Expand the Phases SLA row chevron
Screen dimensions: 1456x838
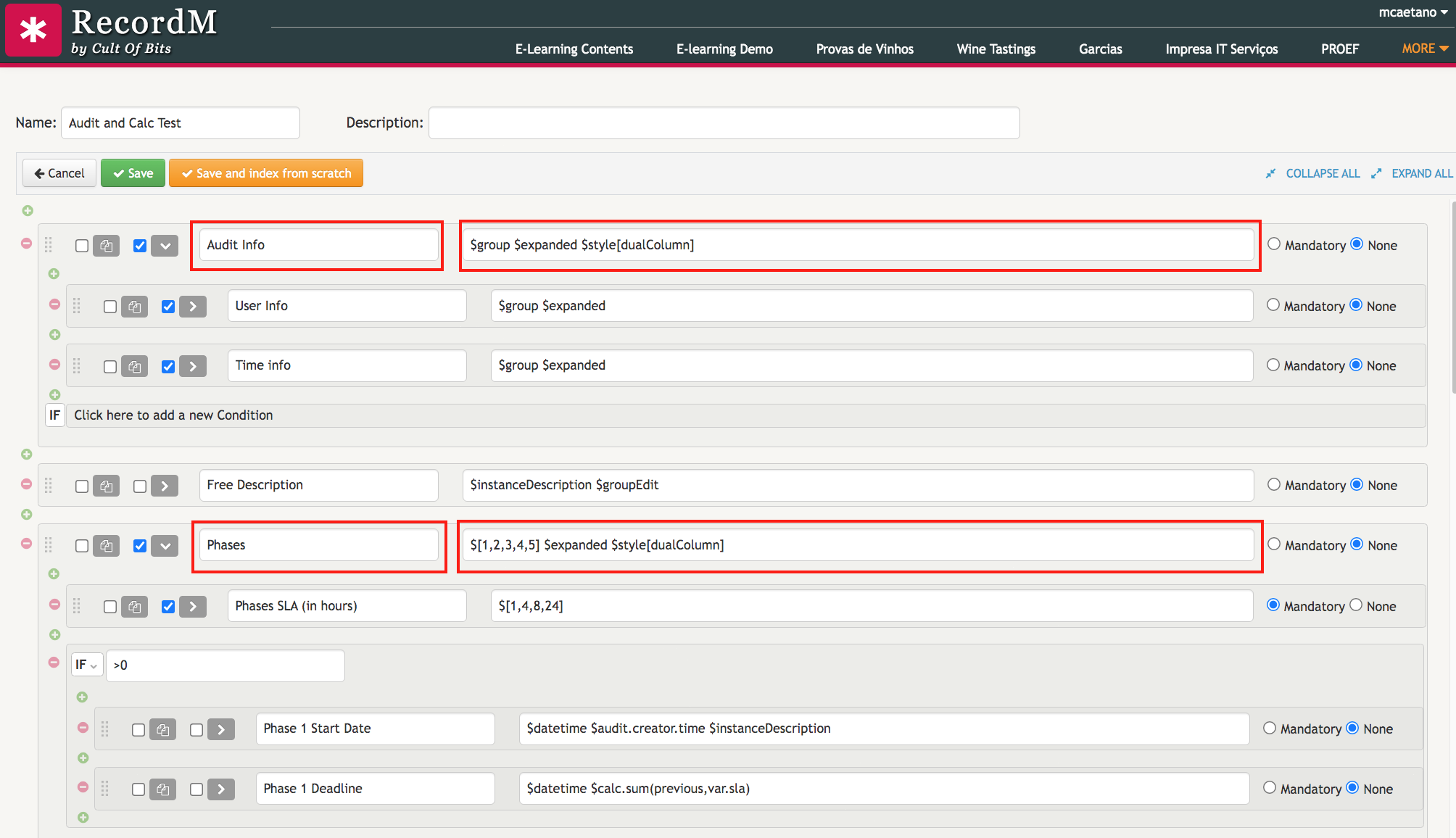click(193, 607)
